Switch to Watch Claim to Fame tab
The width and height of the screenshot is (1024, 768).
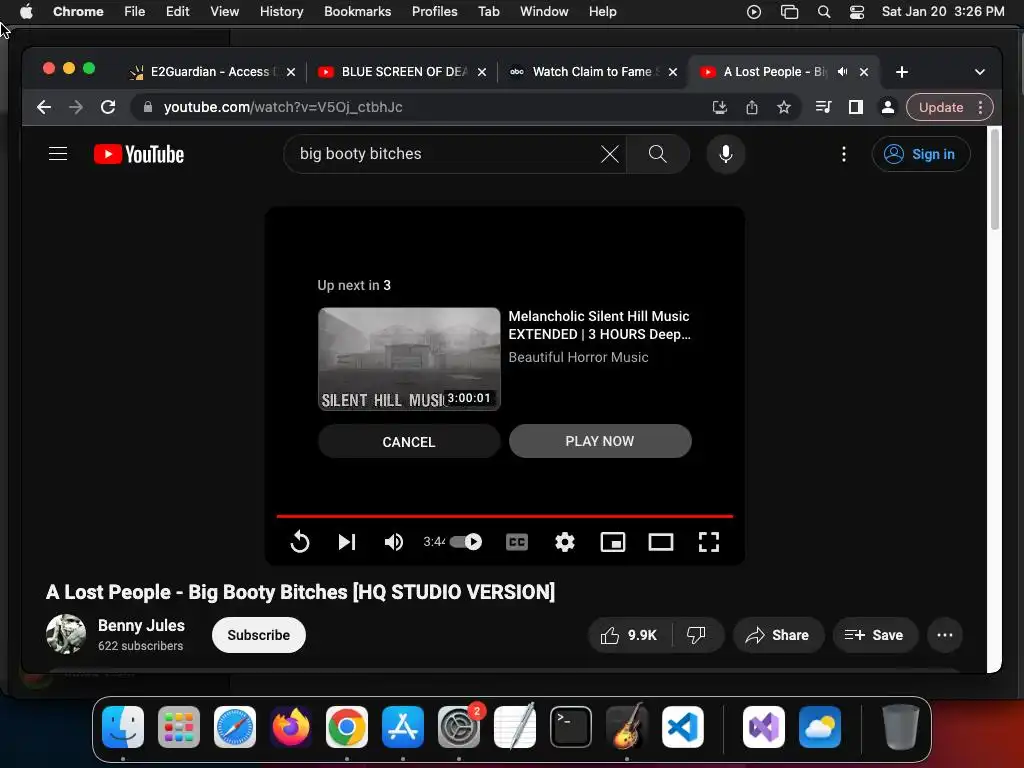[x=592, y=72]
